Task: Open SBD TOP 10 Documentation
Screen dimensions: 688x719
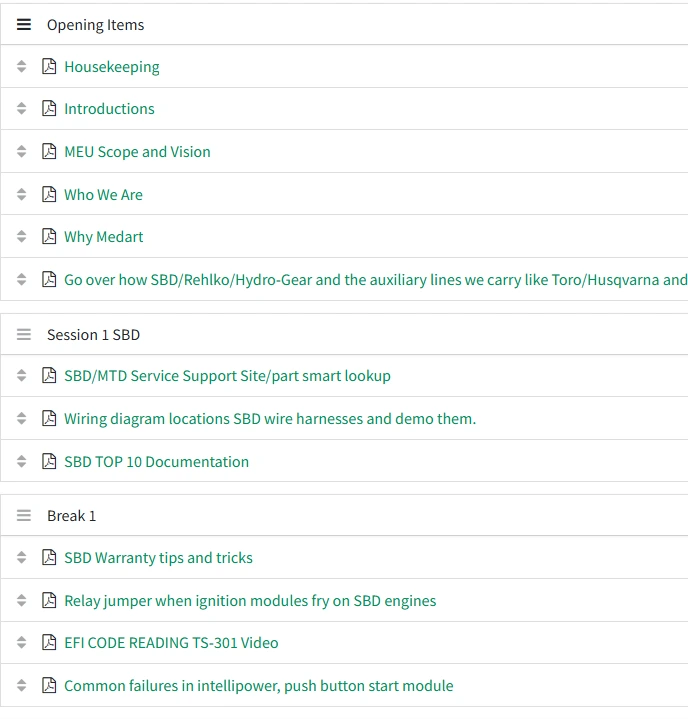Action: [156, 462]
